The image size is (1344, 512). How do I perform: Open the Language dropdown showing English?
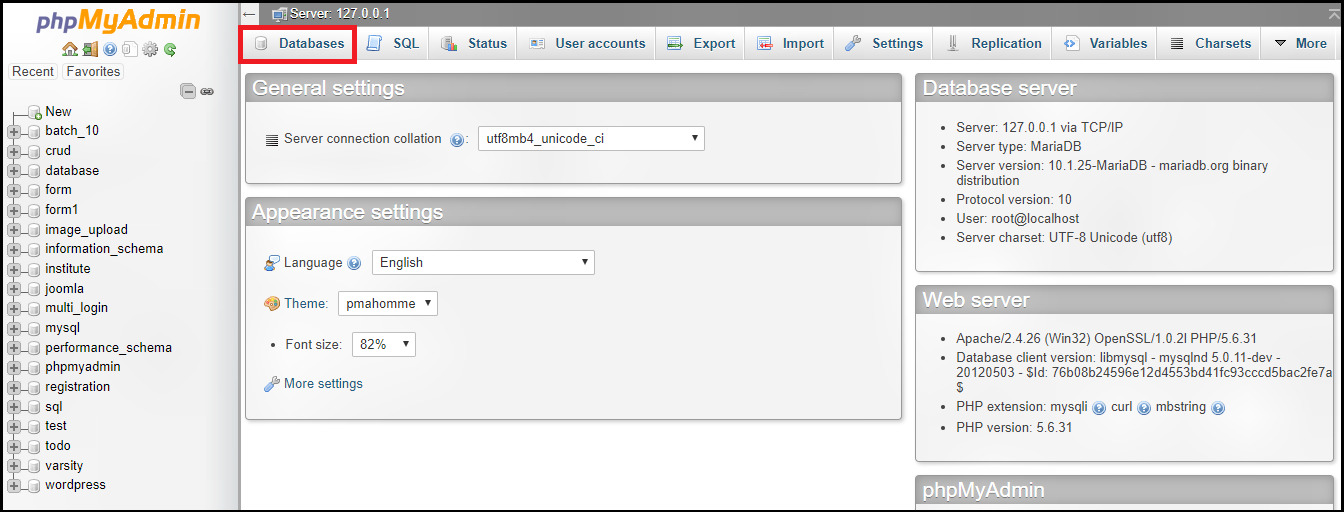483,263
